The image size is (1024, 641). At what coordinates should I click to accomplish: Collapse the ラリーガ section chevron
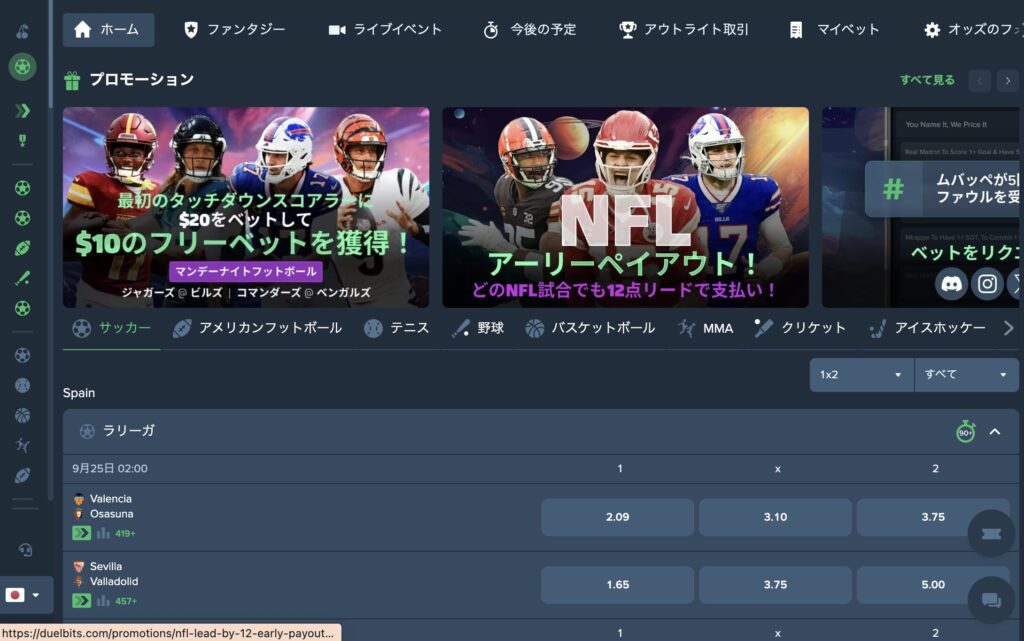[x=995, y=431]
